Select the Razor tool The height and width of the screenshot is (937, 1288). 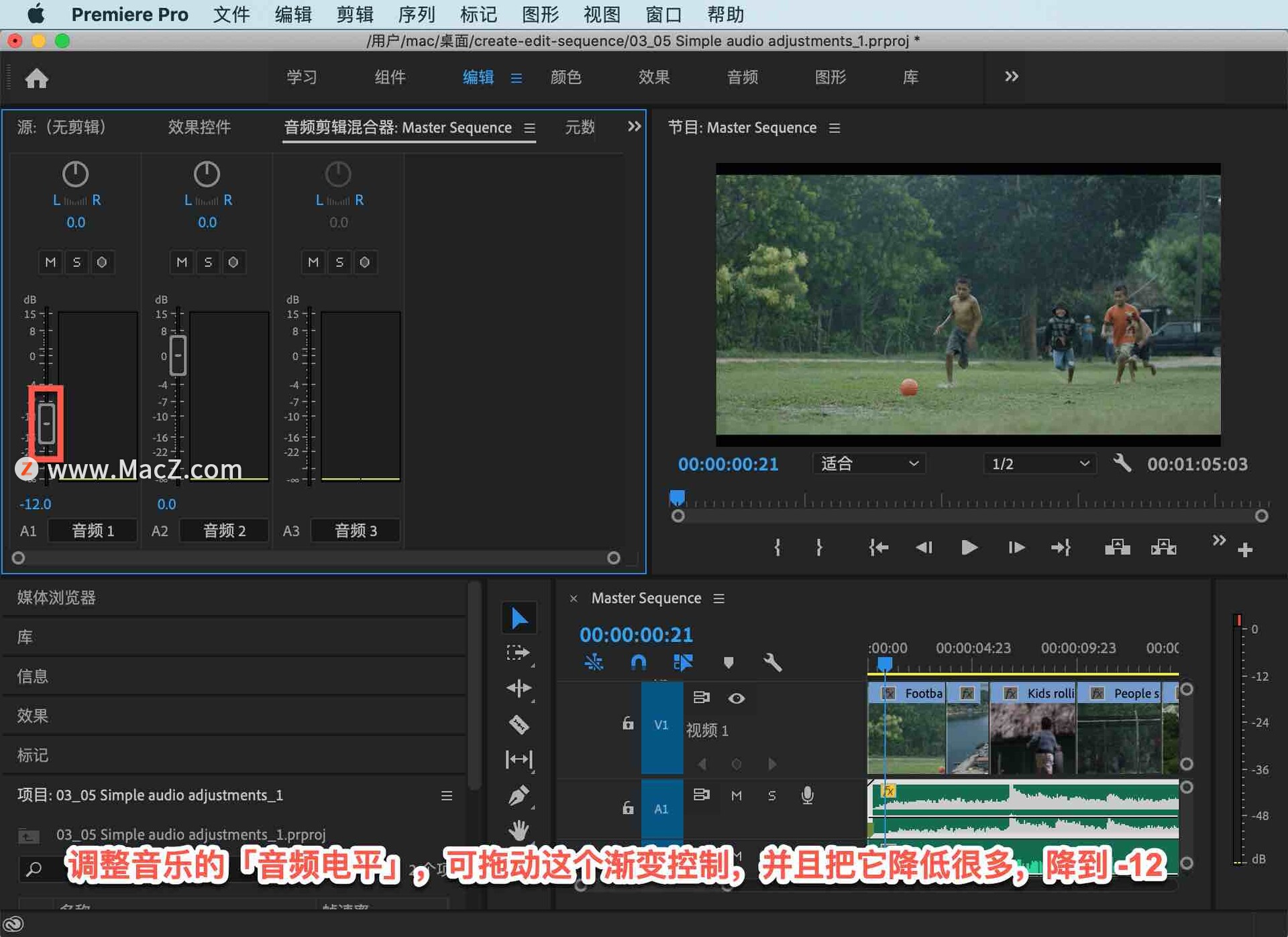[520, 725]
